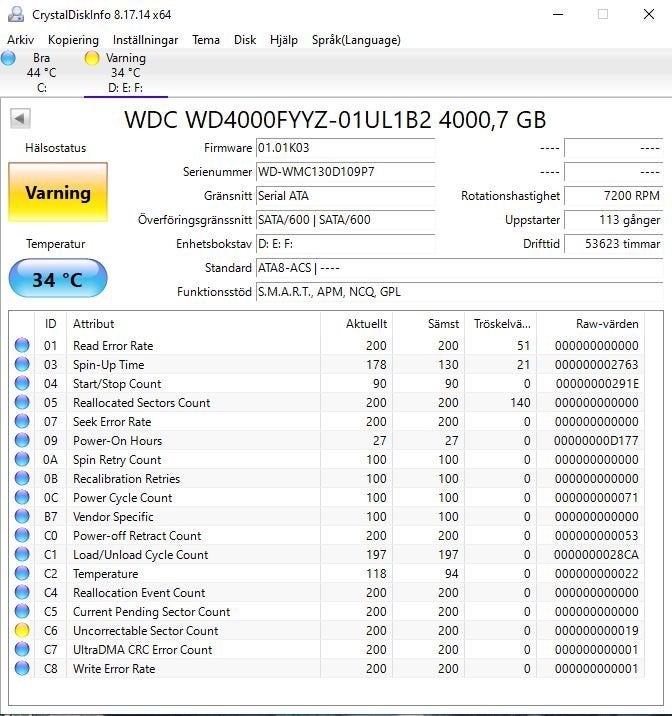
Task: Click the Sämst column header
Action: point(429,324)
